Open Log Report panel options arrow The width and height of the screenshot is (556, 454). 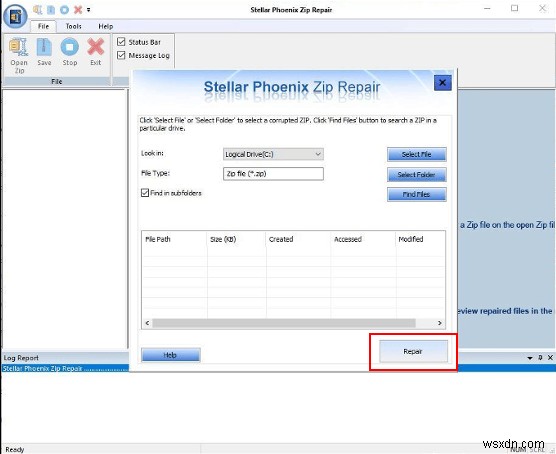[530, 358]
